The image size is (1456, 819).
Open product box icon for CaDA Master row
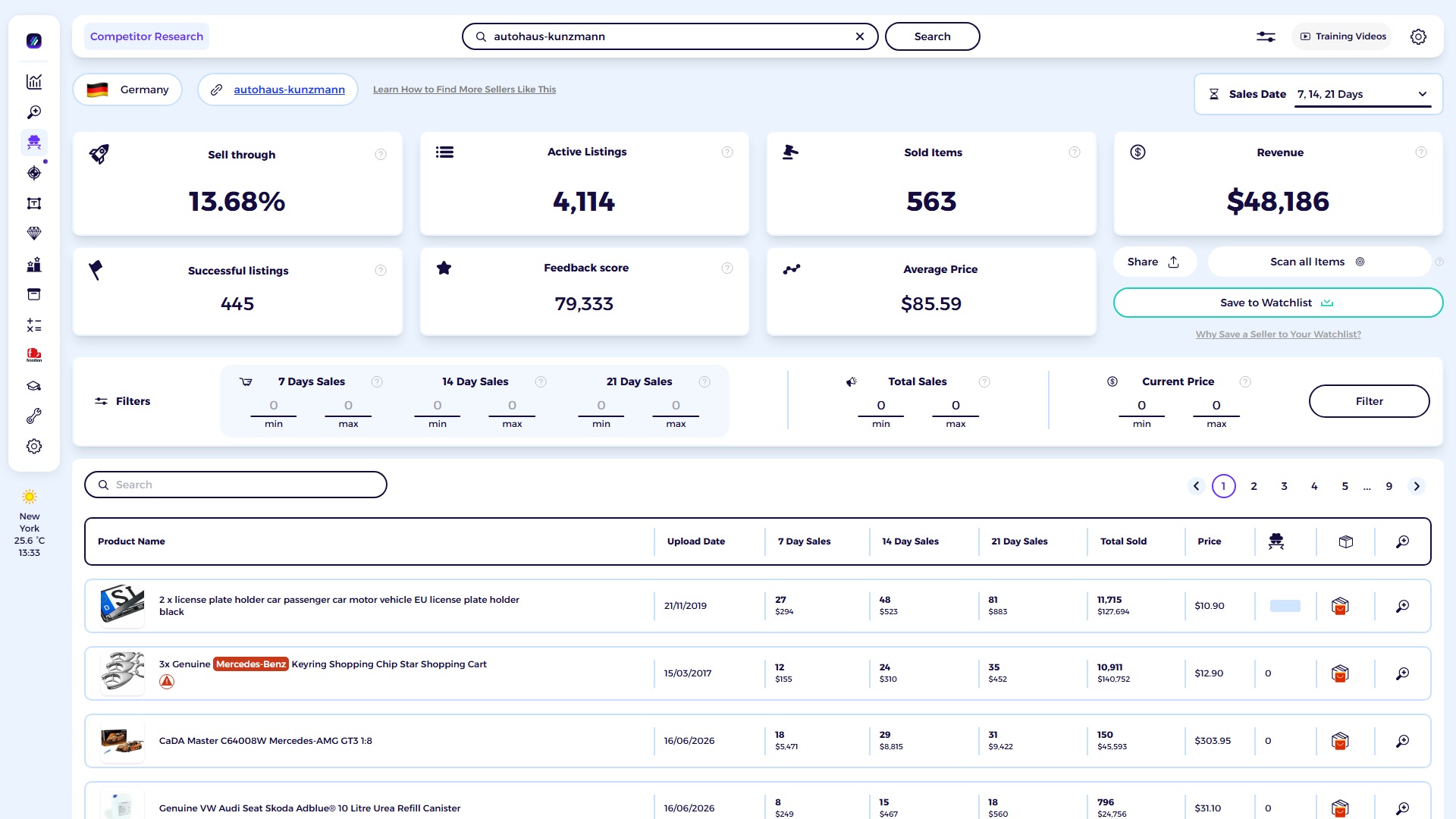(x=1340, y=741)
